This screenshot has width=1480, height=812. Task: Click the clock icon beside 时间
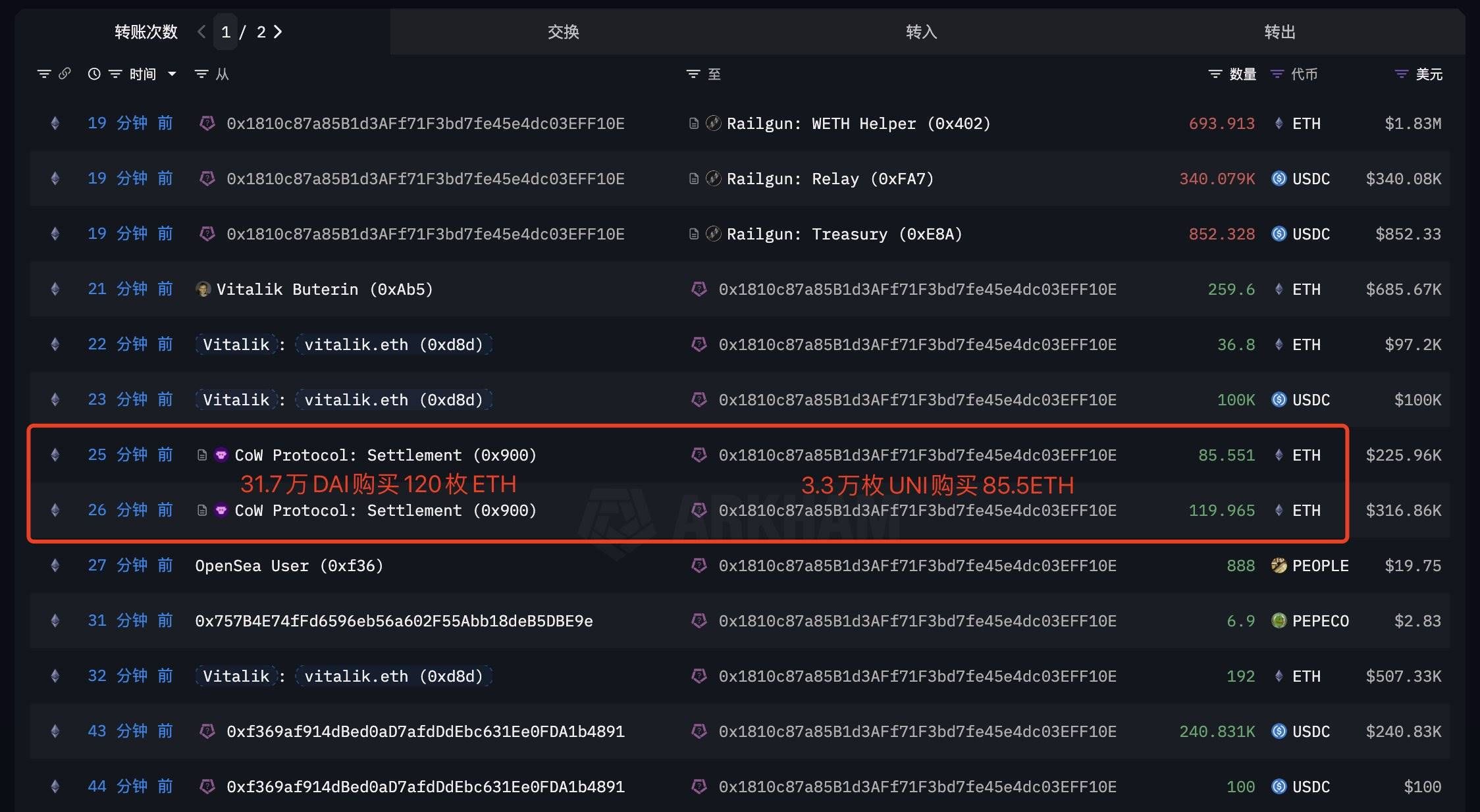coord(94,74)
